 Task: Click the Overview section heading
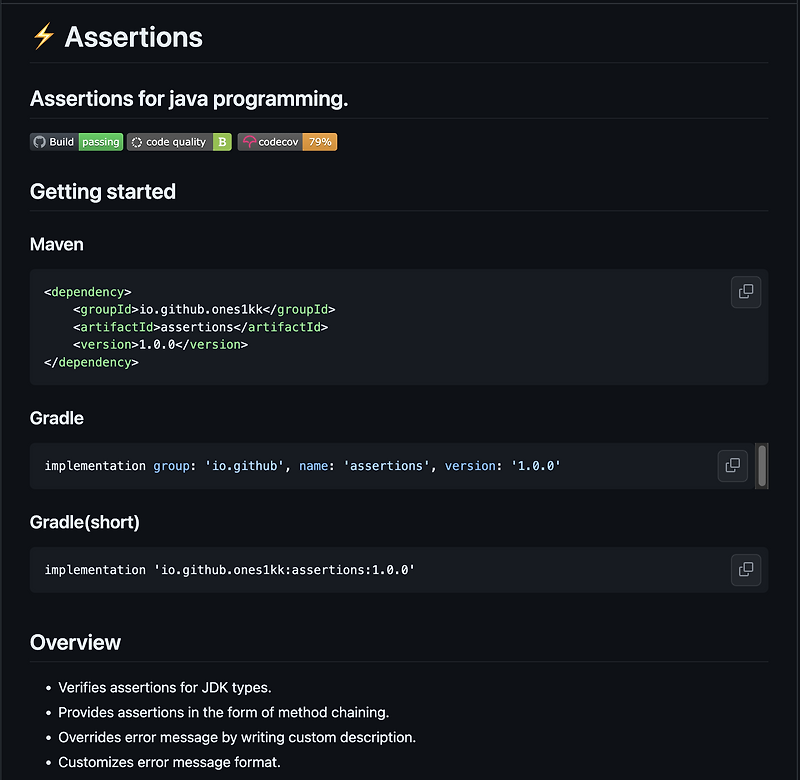coord(74,643)
